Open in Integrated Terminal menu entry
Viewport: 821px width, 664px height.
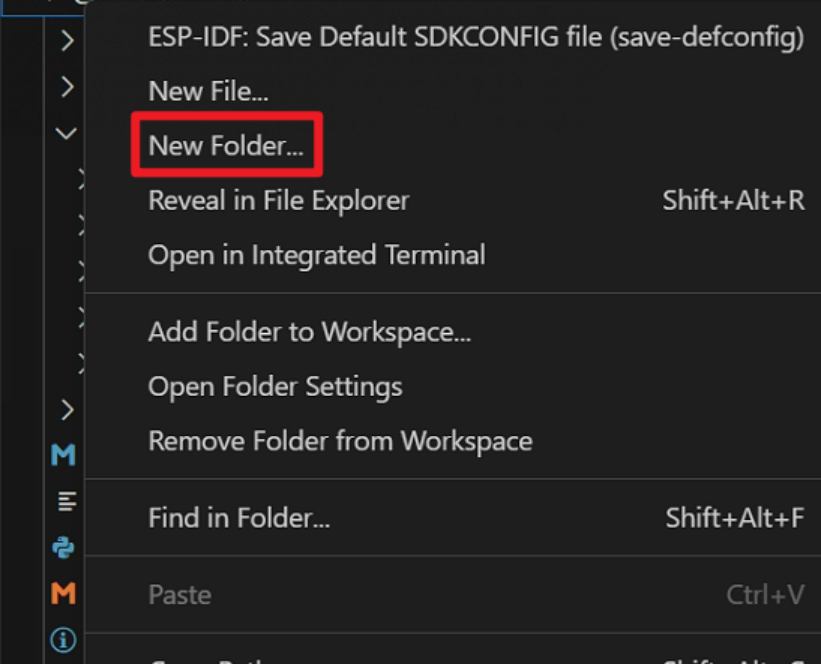[317, 255]
